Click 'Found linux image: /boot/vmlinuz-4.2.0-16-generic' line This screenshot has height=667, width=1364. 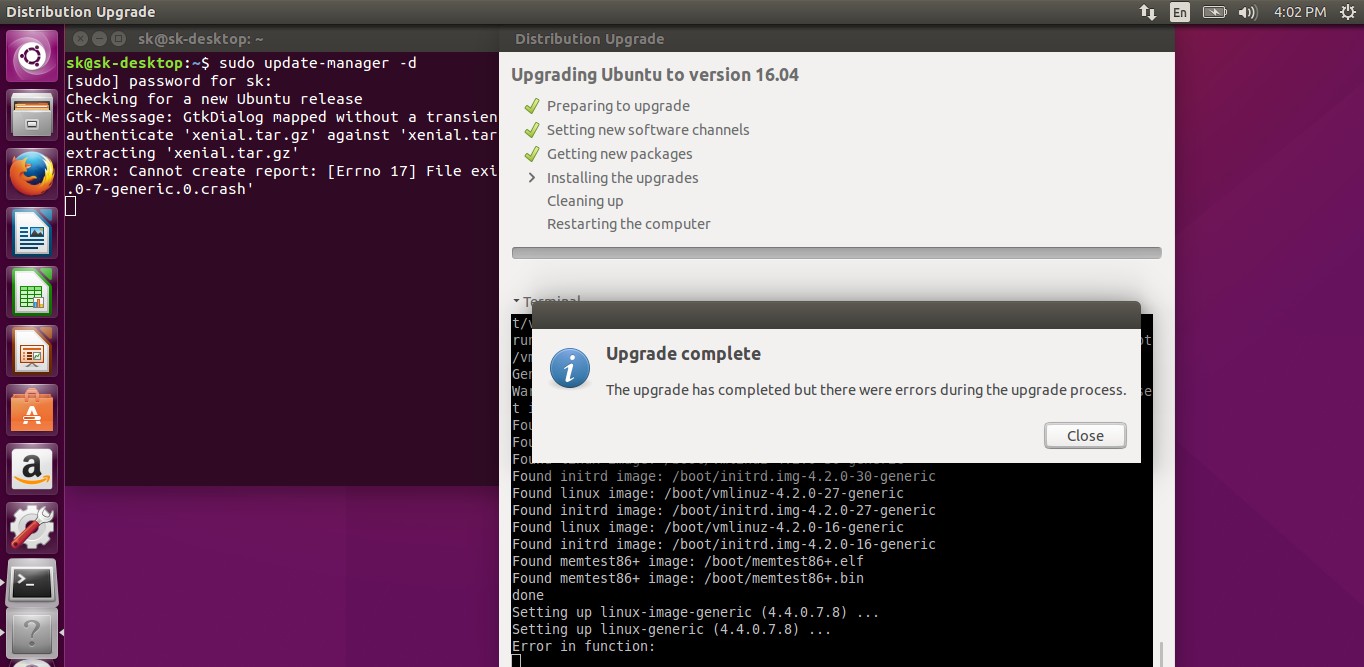coord(708,527)
